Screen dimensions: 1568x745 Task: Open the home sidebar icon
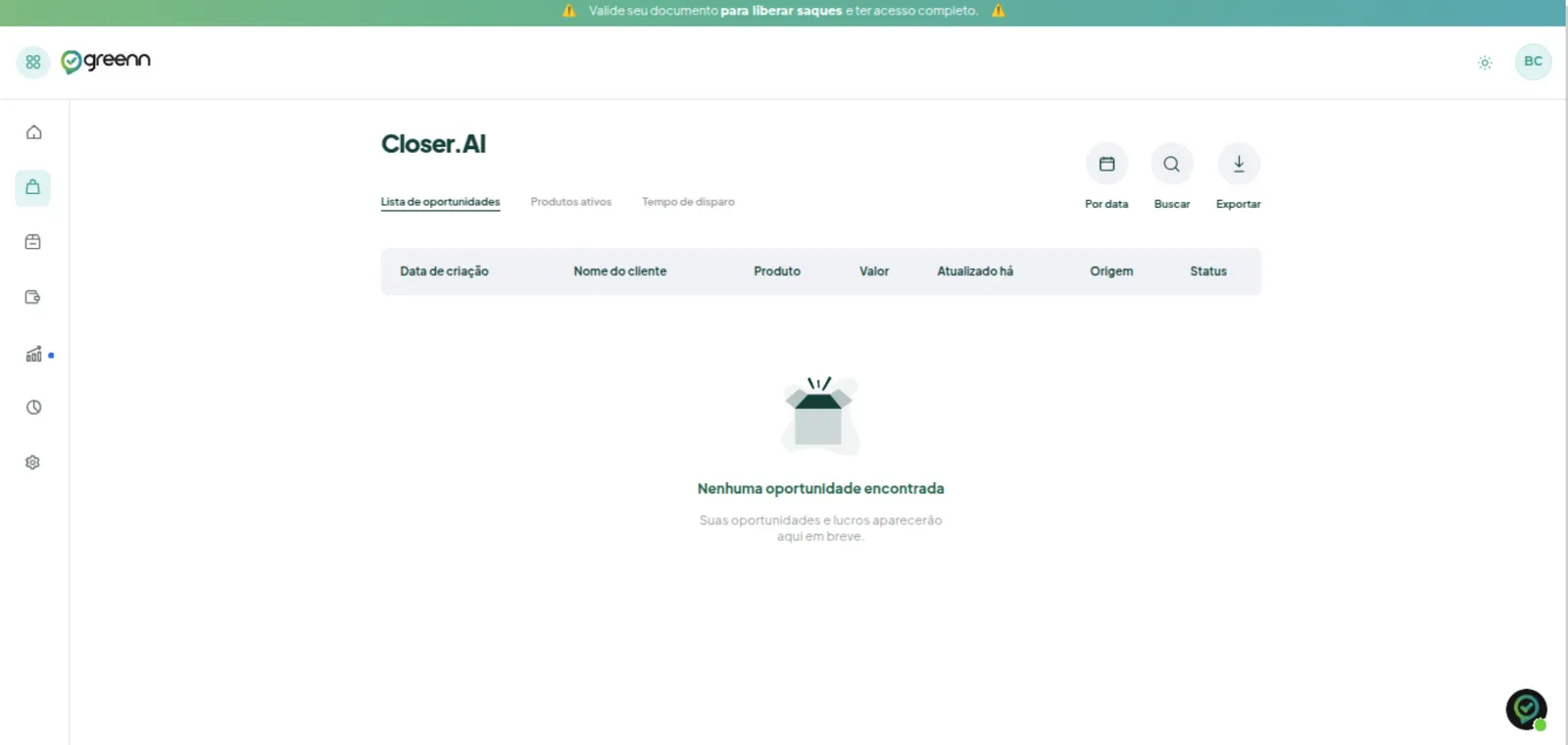click(33, 132)
